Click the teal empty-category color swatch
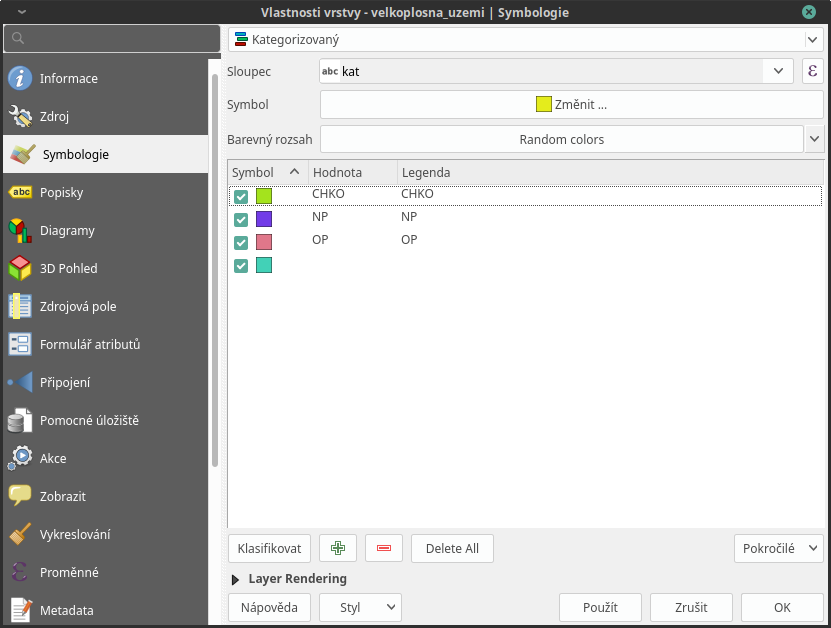 tap(264, 265)
